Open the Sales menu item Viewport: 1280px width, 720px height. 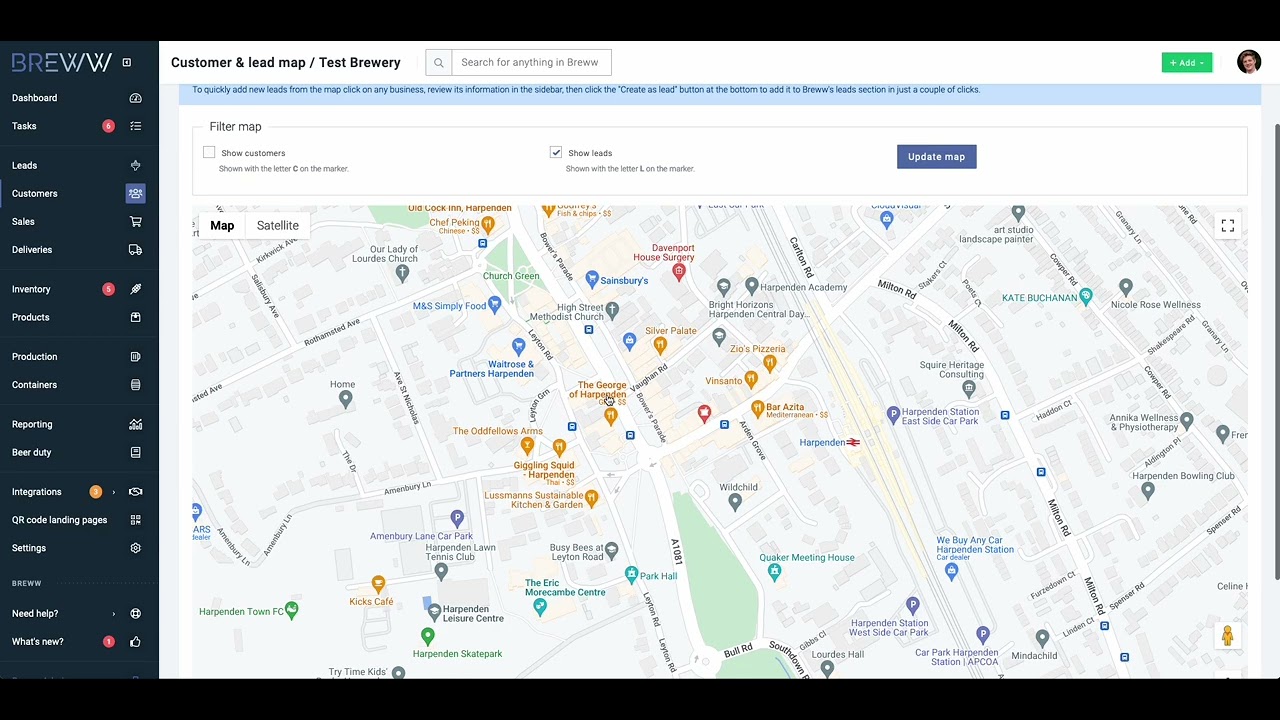click(x=23, y=222)
